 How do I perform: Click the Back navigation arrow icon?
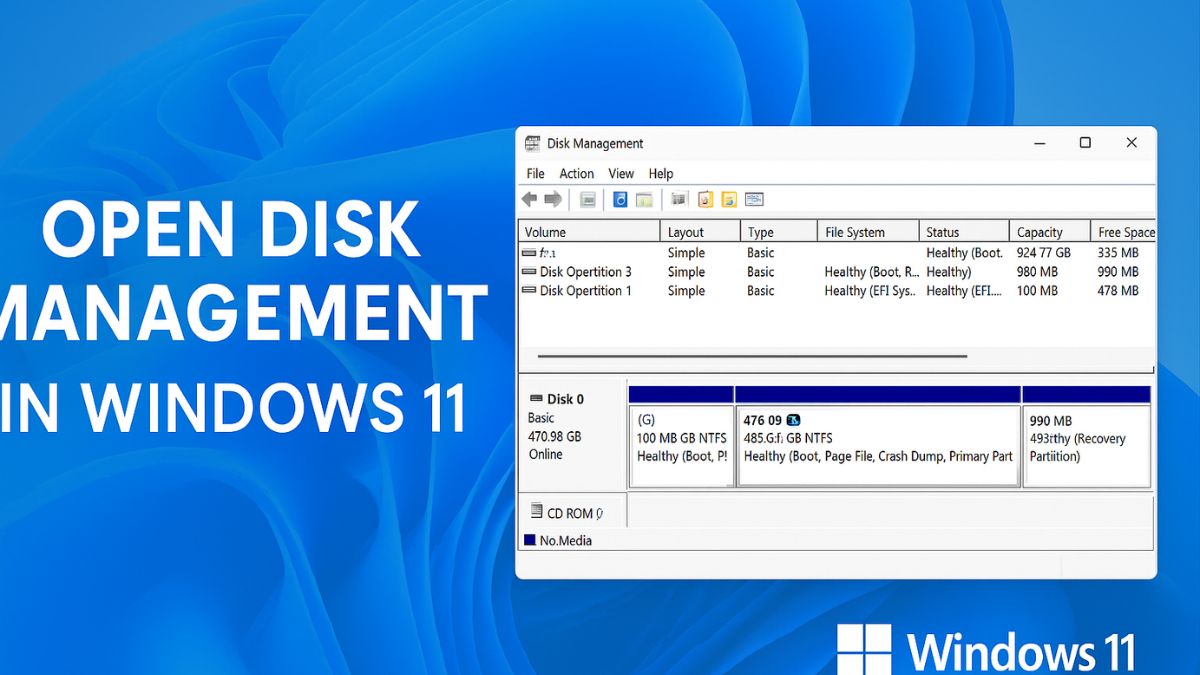(528, 199)
